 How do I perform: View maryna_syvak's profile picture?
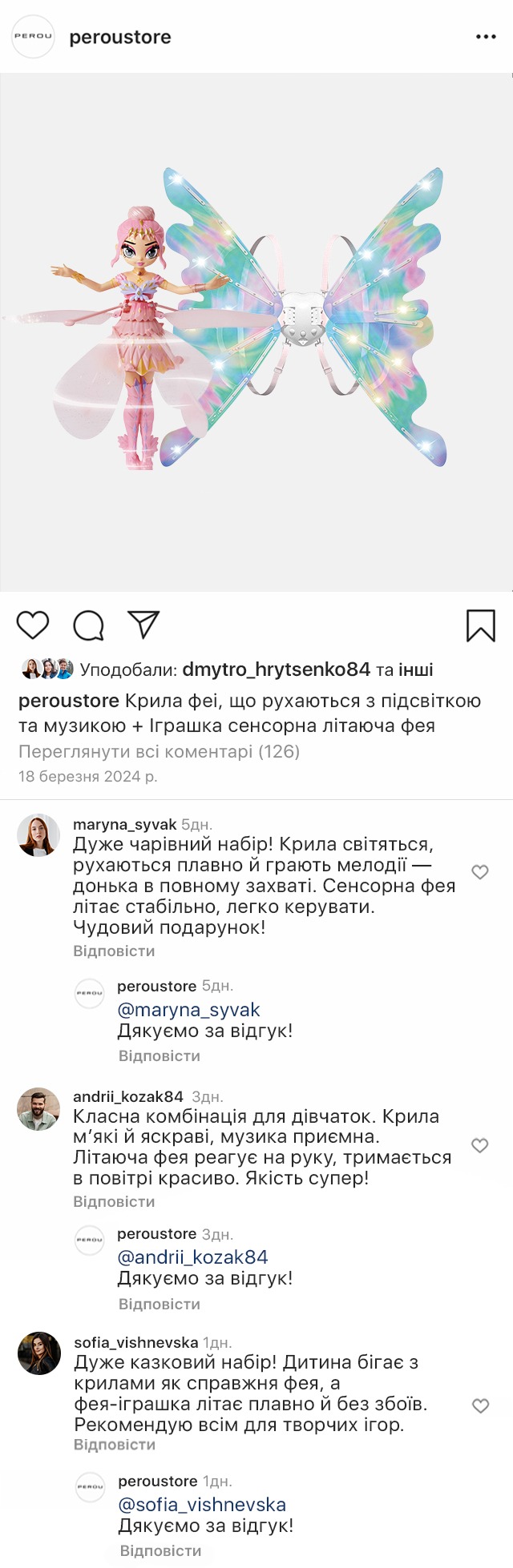click(x=38, y=835)
